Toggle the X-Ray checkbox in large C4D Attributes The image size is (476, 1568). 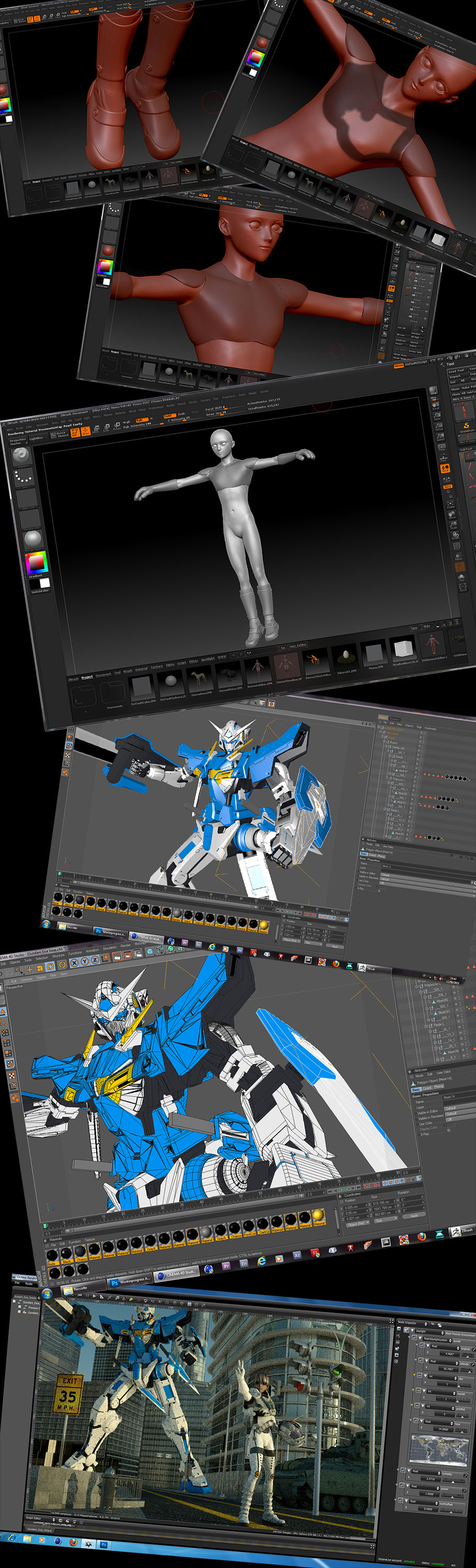[449, 1132]
